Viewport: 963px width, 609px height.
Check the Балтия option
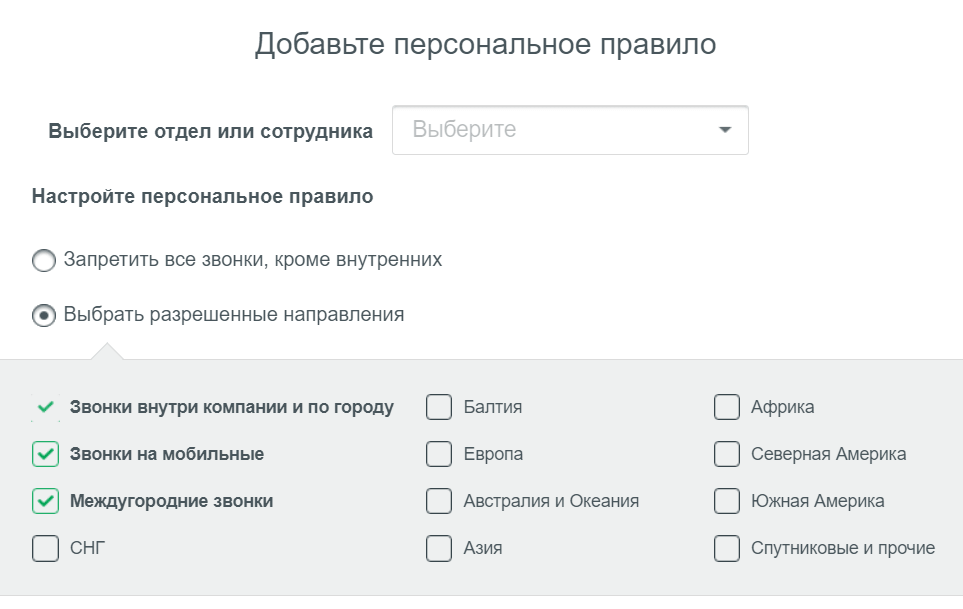(438, 407)
